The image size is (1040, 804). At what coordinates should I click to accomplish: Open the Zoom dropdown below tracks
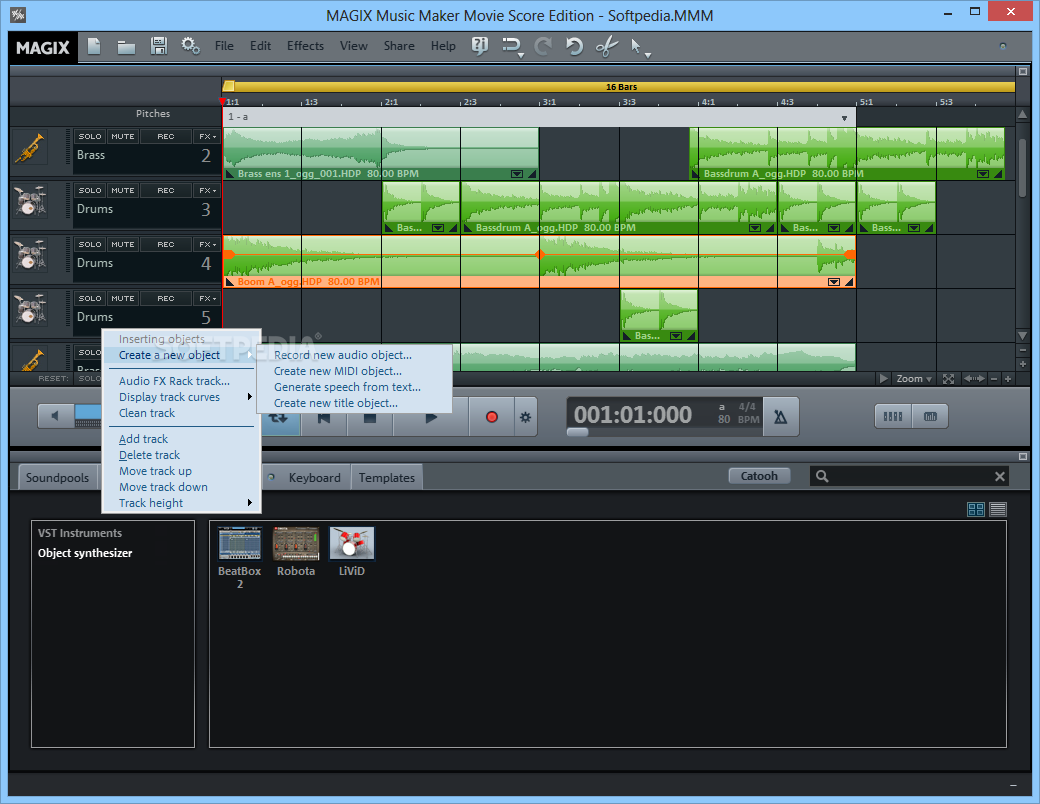914,379
